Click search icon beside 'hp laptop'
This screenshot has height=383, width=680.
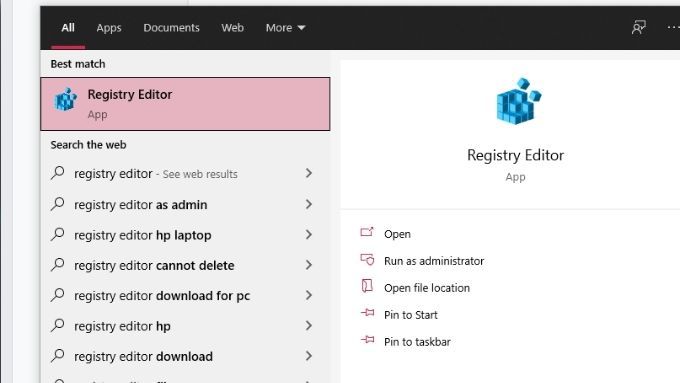click(57, 234)
